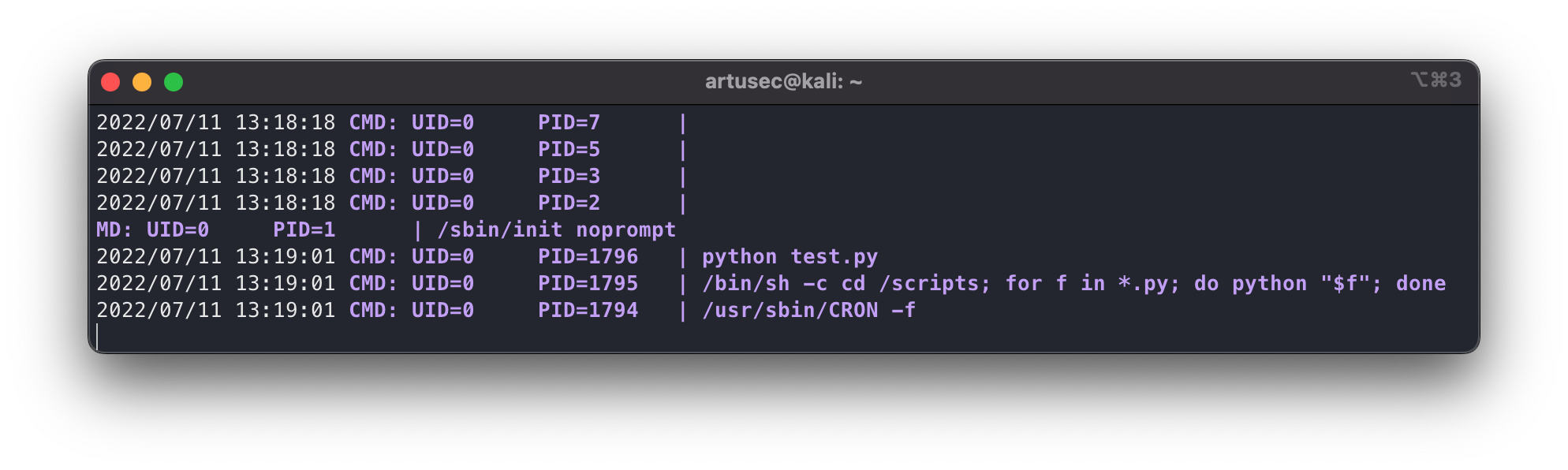1568x470 pixels.
Task: Click the '/sbin/init noprompt' text
Action: coord(556,230)
